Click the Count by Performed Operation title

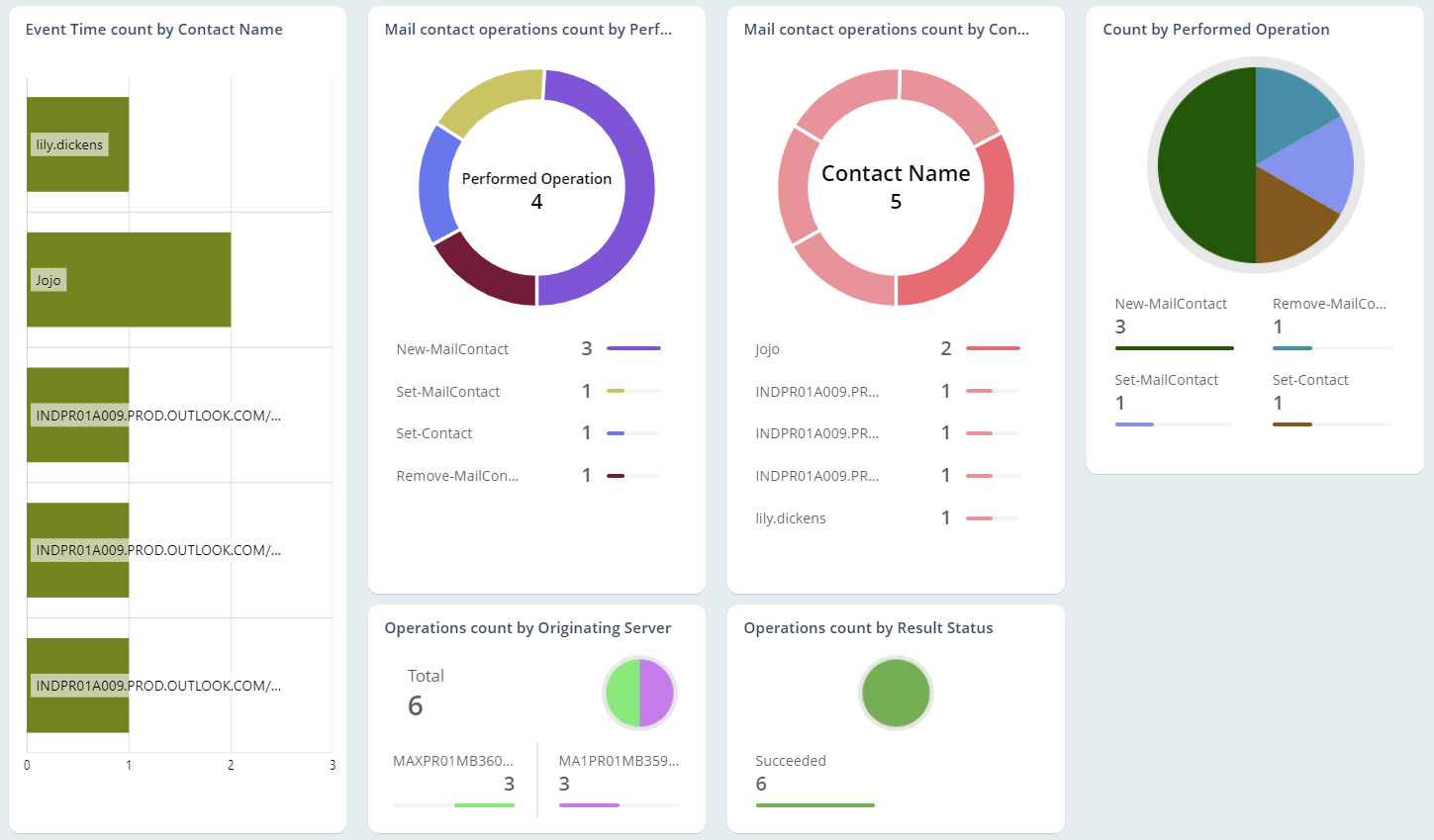(x=1216, y=29)
